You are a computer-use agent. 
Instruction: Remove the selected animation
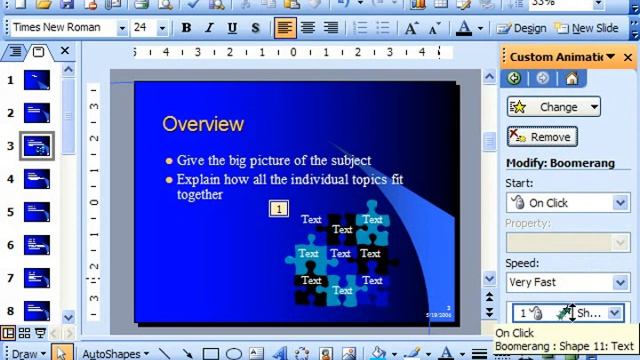(x=542, y=137)
